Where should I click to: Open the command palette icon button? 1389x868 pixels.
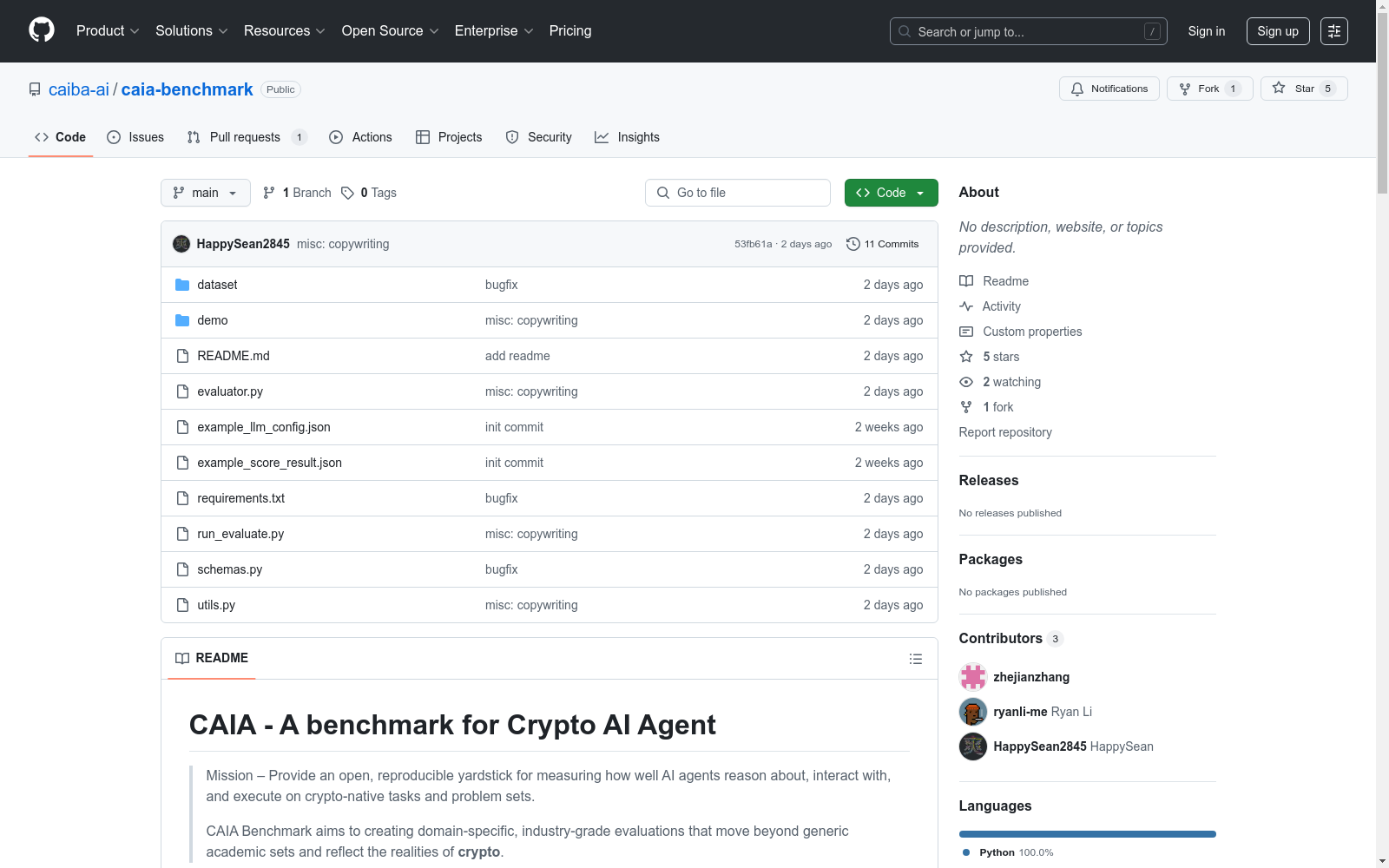point(1333,31)
